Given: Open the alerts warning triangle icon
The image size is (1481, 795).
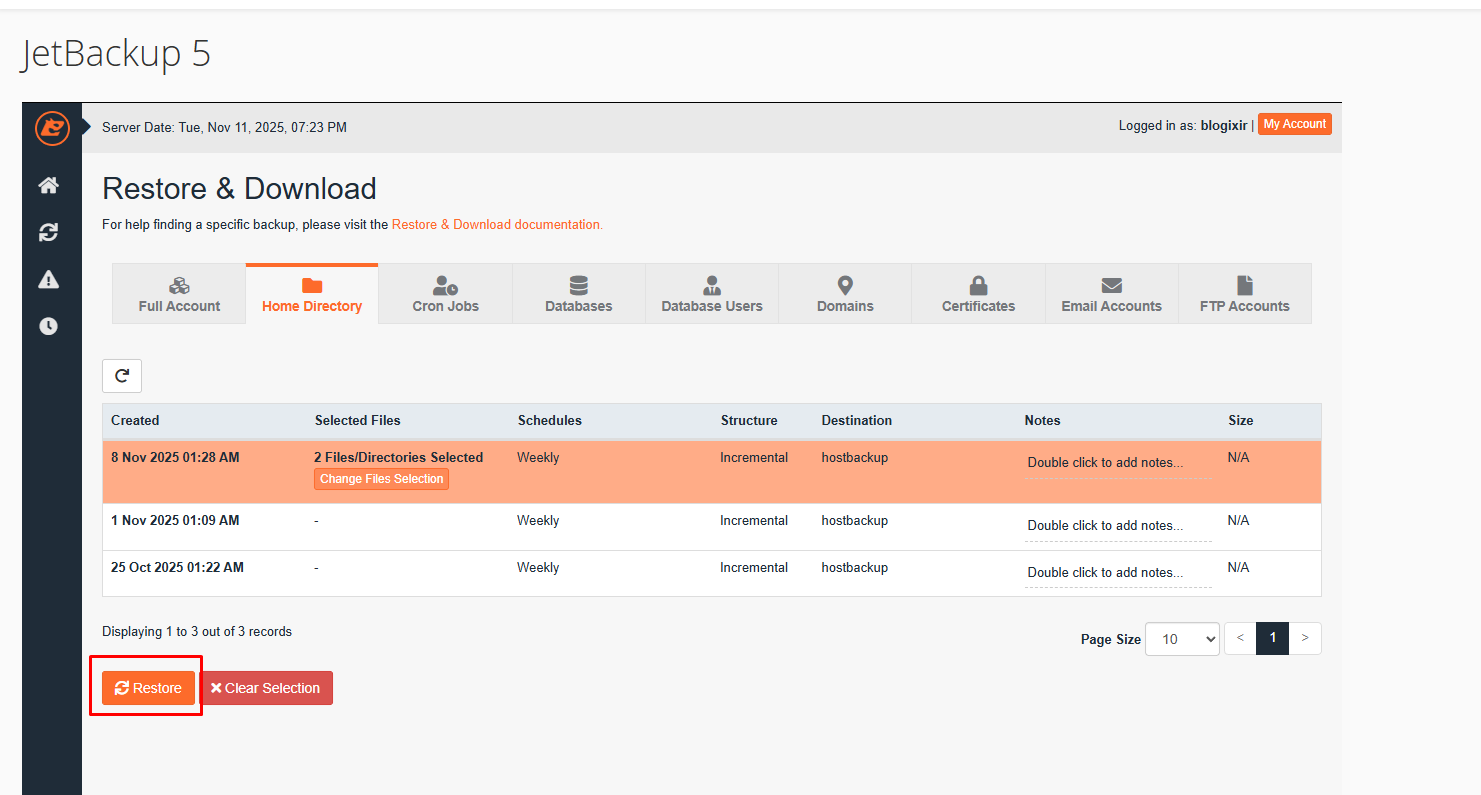Looking at the screenshot, I should click(x=48, y=280).
